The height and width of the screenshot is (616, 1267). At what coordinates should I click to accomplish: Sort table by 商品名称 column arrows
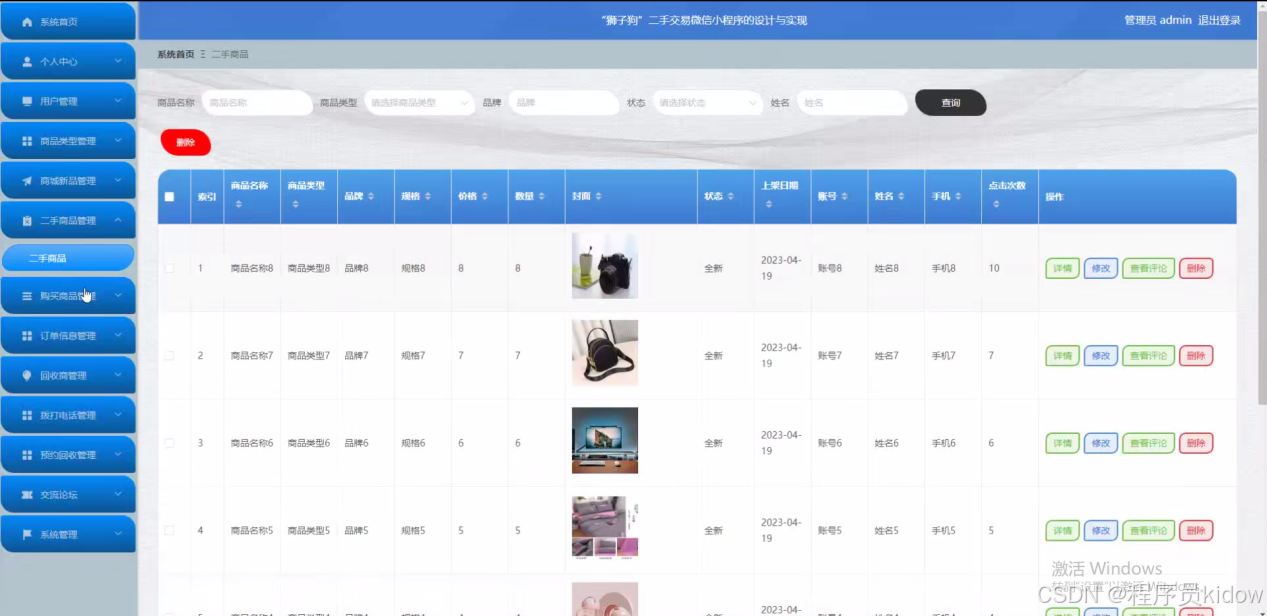[x=238, y=204]
